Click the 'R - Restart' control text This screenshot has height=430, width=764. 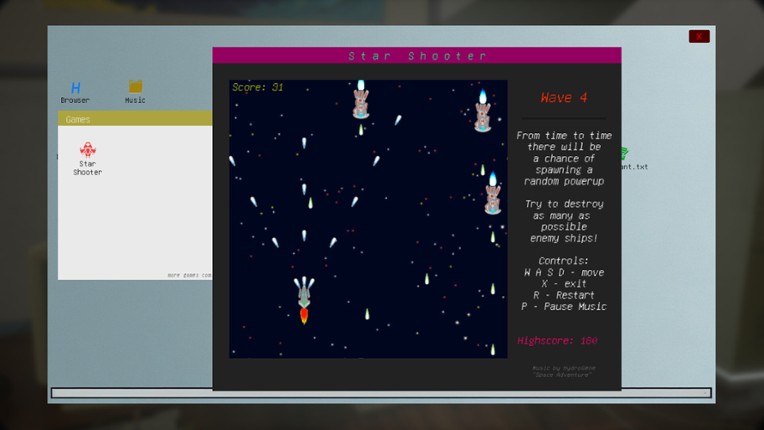[564, 295]
